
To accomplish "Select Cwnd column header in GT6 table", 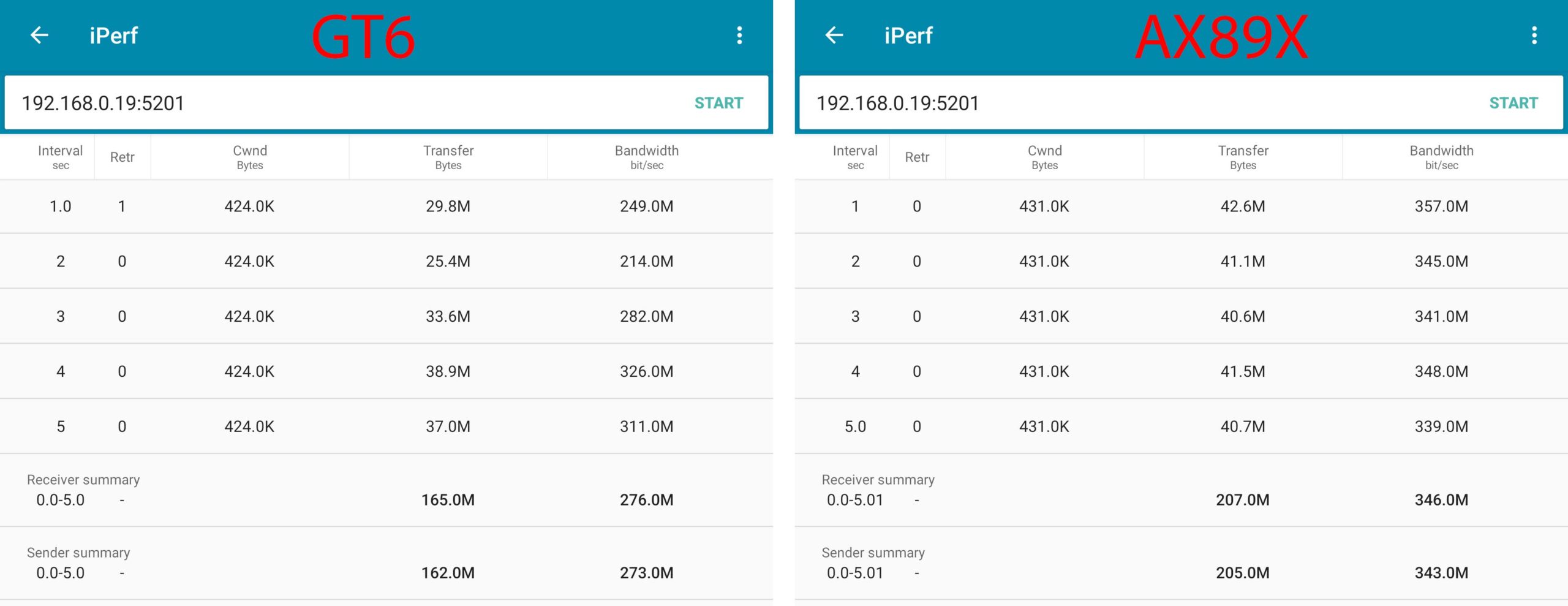I will pyautogui.click(x=250, y=157).
